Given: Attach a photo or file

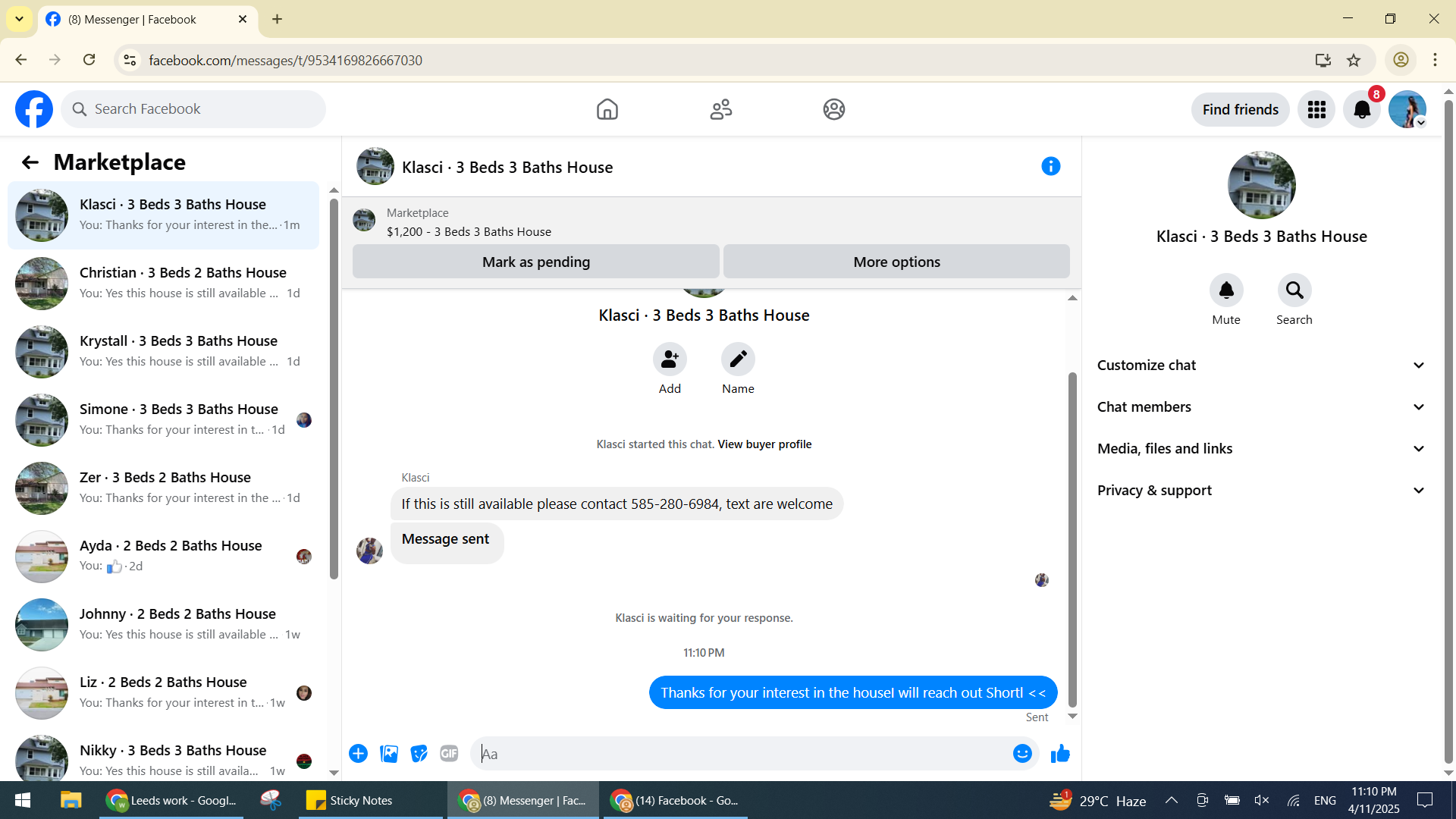Looking at the screenshot, I should pyautogui.click(x=389, y=754).
